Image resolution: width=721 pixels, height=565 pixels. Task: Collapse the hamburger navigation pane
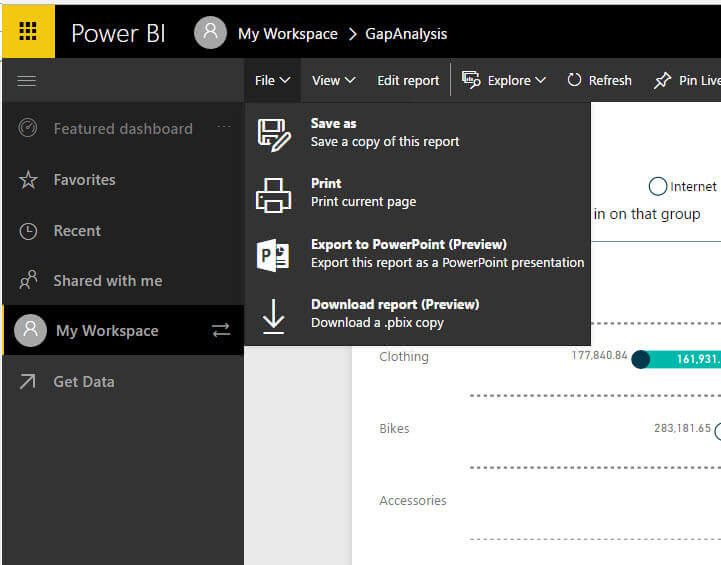(x=27, y=81)
